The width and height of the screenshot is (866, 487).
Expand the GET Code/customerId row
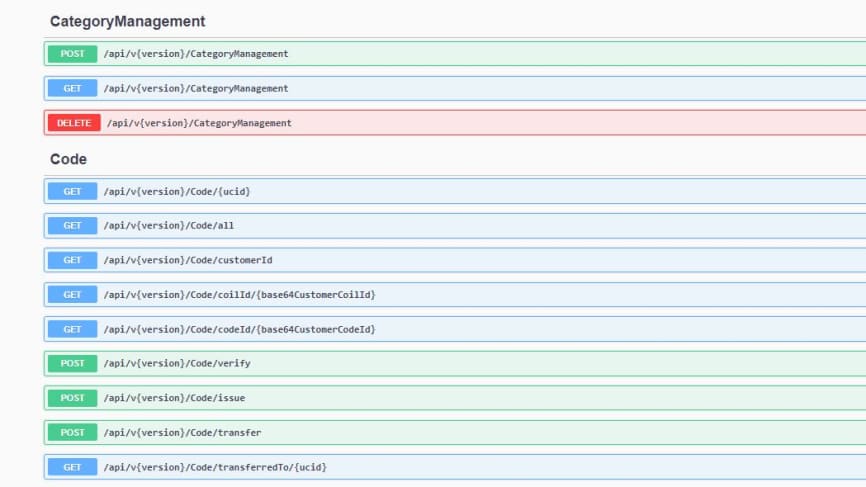[455, 260]
